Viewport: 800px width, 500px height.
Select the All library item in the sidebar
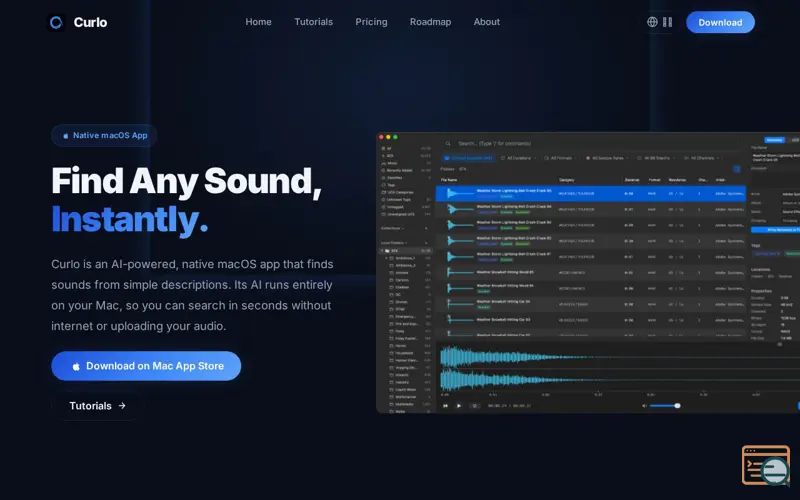[406, 148]
